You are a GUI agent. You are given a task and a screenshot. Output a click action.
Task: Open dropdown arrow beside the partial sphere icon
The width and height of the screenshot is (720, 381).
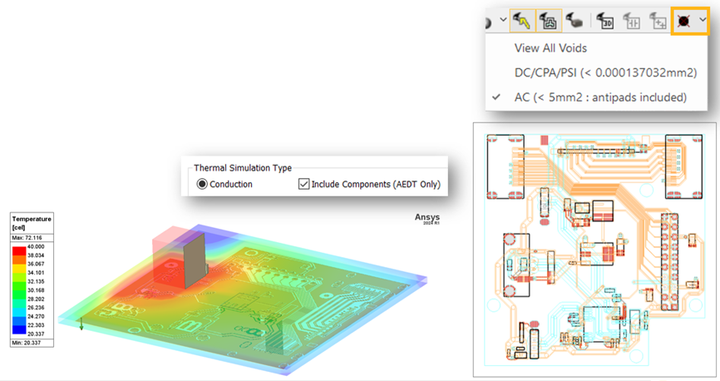coord(503,20)
